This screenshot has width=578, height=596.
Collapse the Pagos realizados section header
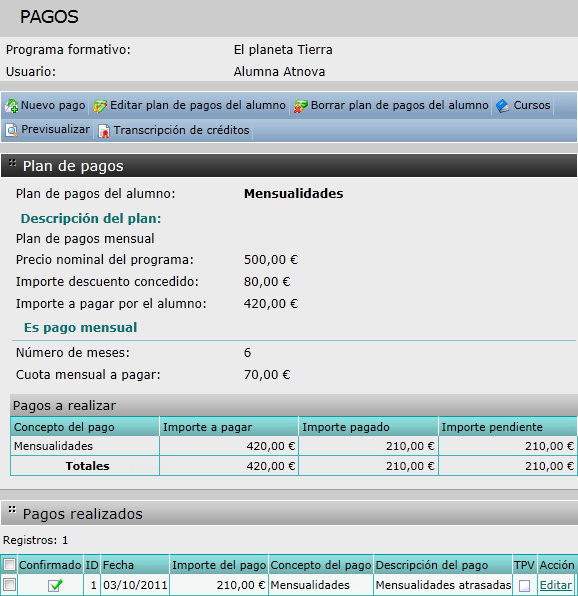289,514
